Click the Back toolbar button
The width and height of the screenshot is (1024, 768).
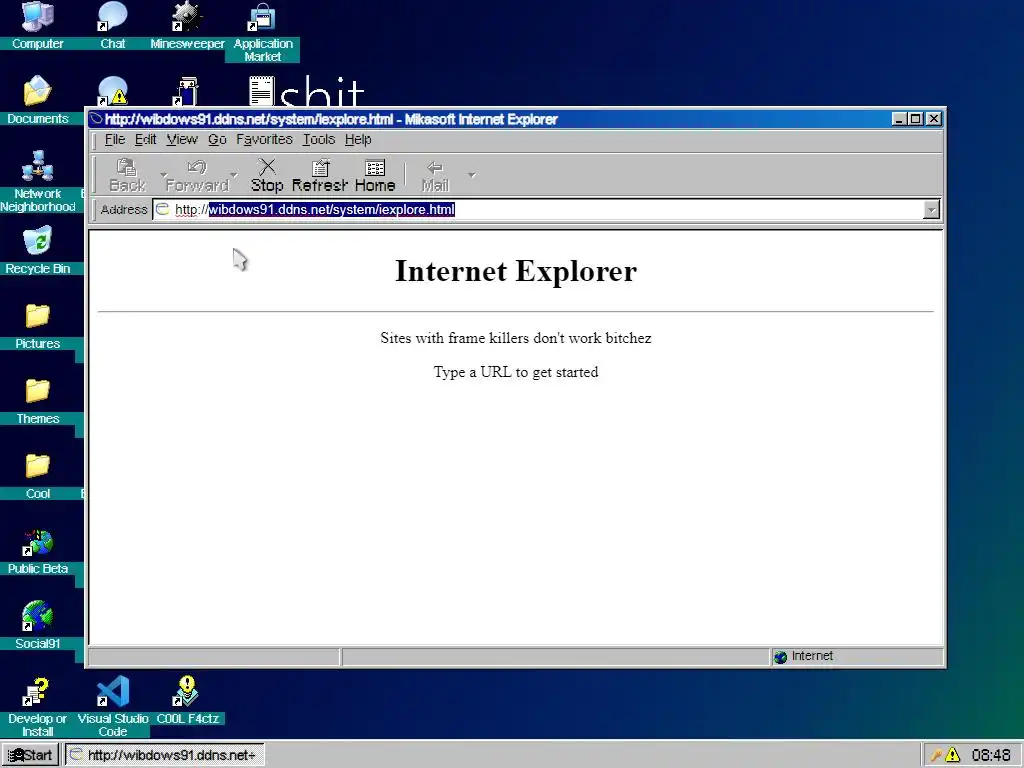pyautogui.click(x=127, y=176)
